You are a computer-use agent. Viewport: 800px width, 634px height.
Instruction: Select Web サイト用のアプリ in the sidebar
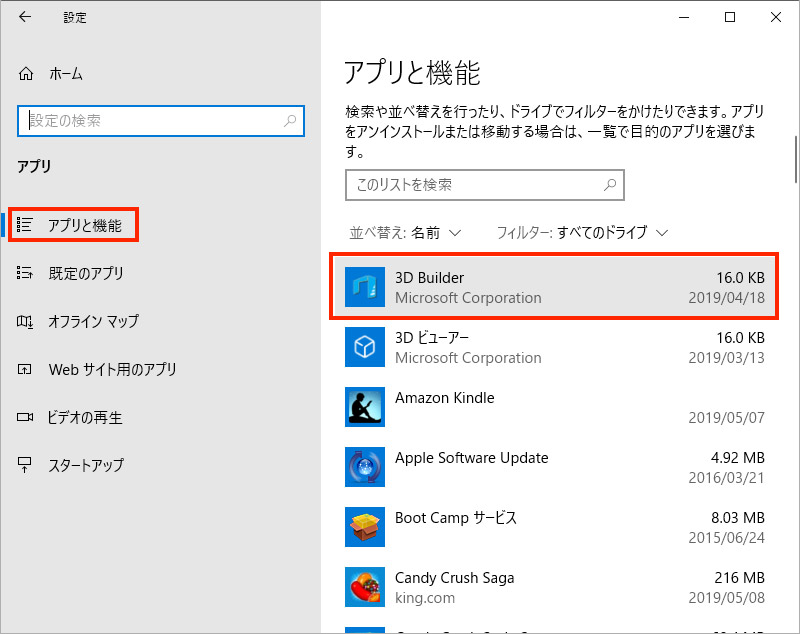coord(112,369)
